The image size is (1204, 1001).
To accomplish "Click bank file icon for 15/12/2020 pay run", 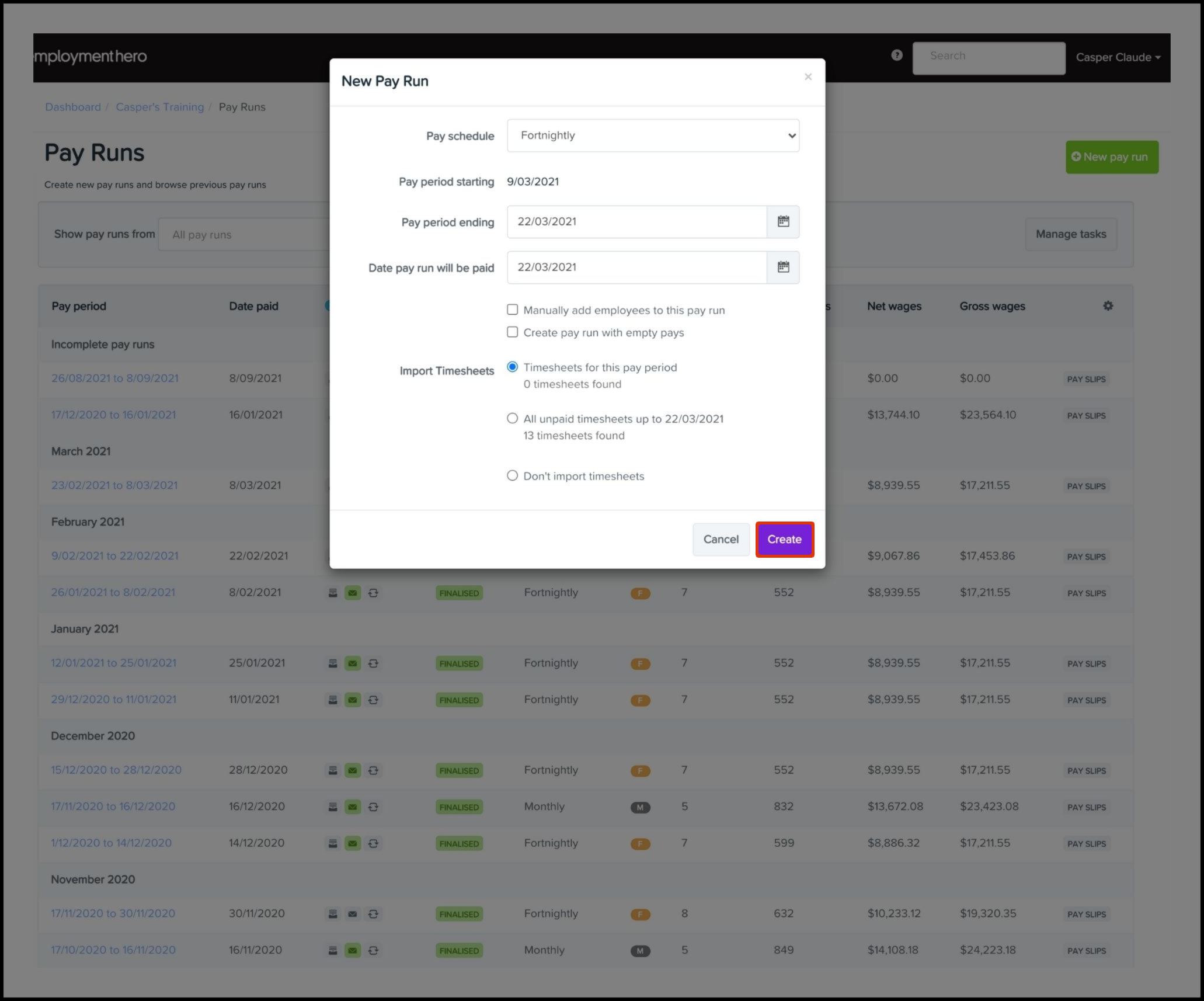I will pos(333,770).
